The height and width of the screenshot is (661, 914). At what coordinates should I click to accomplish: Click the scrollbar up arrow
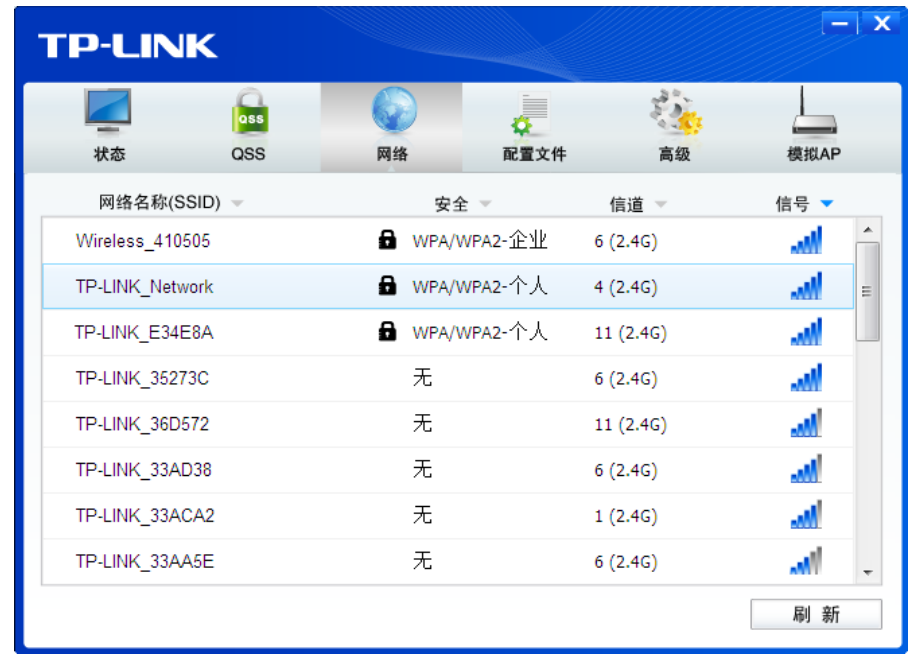[x=868, y=230]
